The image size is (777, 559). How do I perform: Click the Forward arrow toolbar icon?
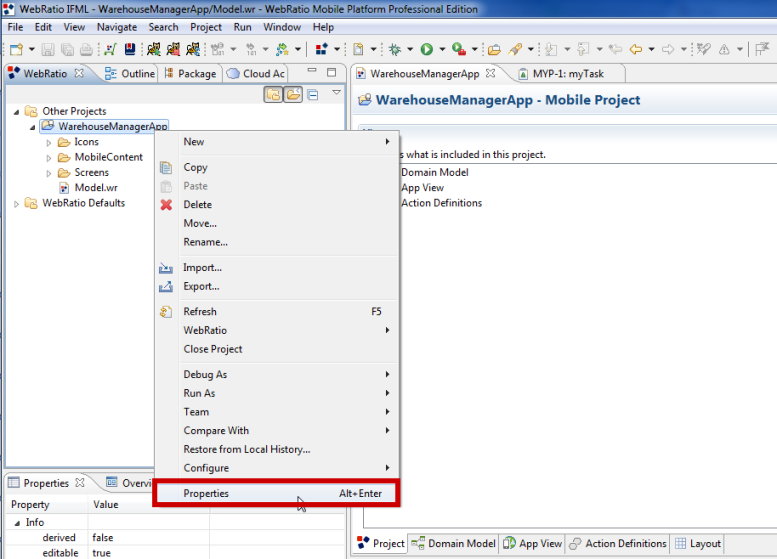[x=668, y=49]
